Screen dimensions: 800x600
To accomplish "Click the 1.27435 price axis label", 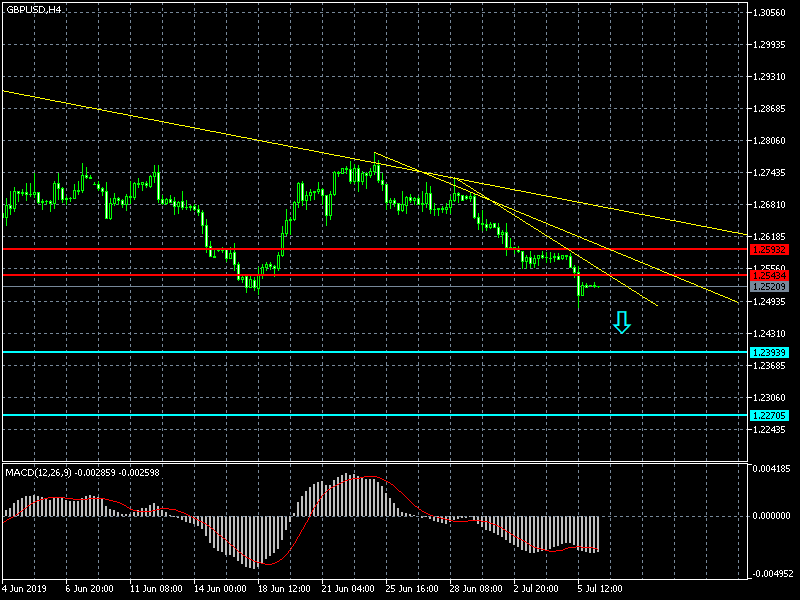I will click(x=769, y=173).
